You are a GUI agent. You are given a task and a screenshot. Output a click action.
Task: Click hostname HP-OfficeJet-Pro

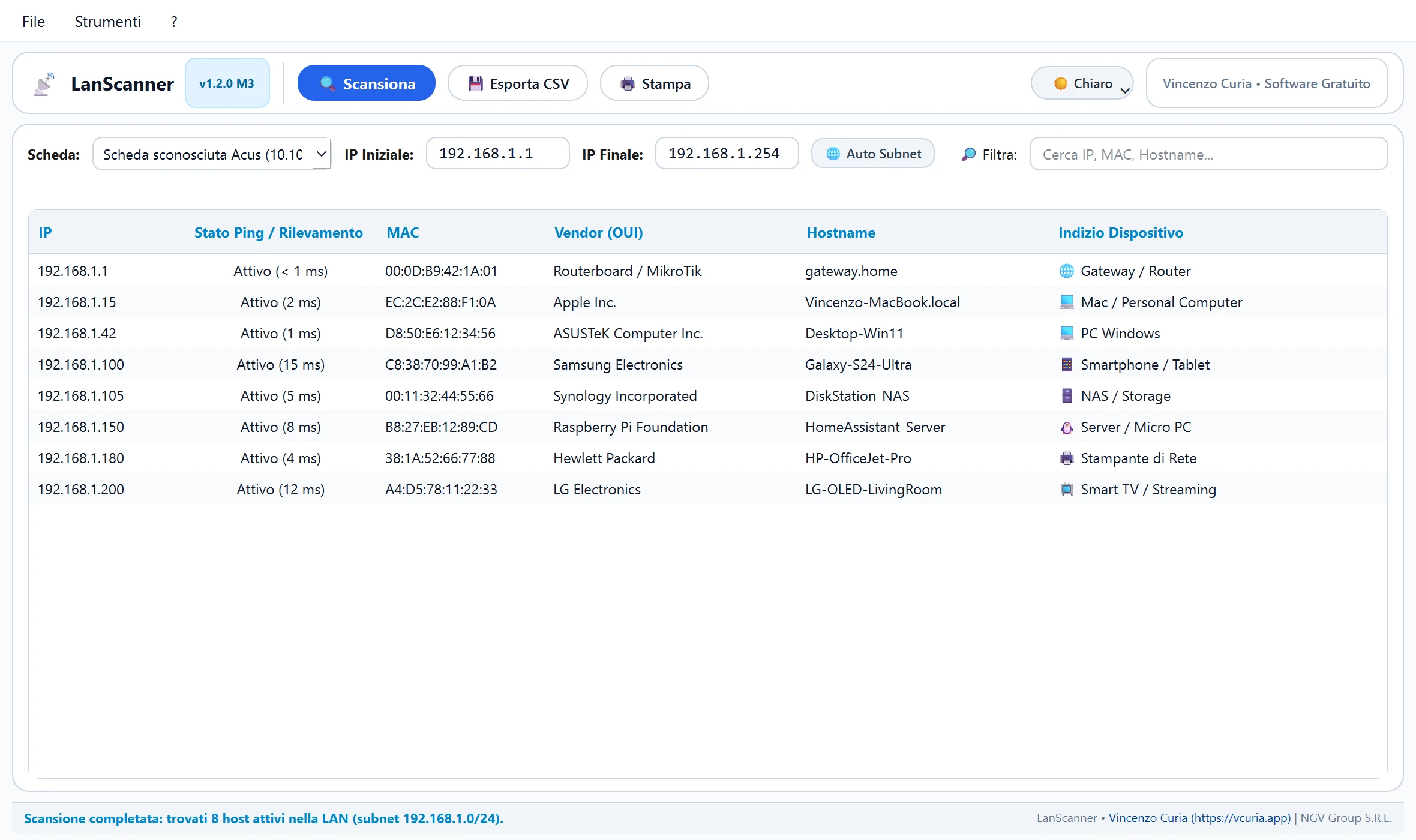coord(858,458)
